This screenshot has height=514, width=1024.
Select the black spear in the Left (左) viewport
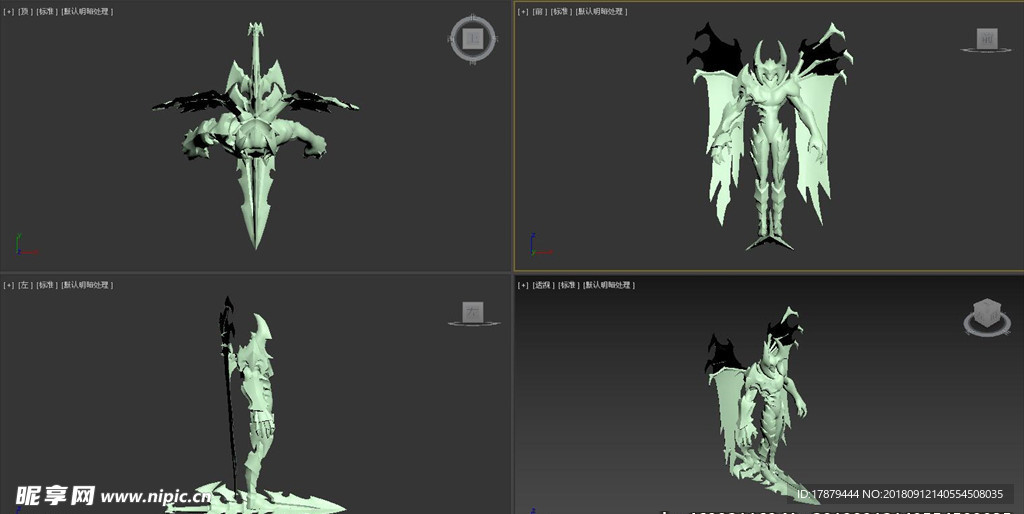click(x=229, y=392)
